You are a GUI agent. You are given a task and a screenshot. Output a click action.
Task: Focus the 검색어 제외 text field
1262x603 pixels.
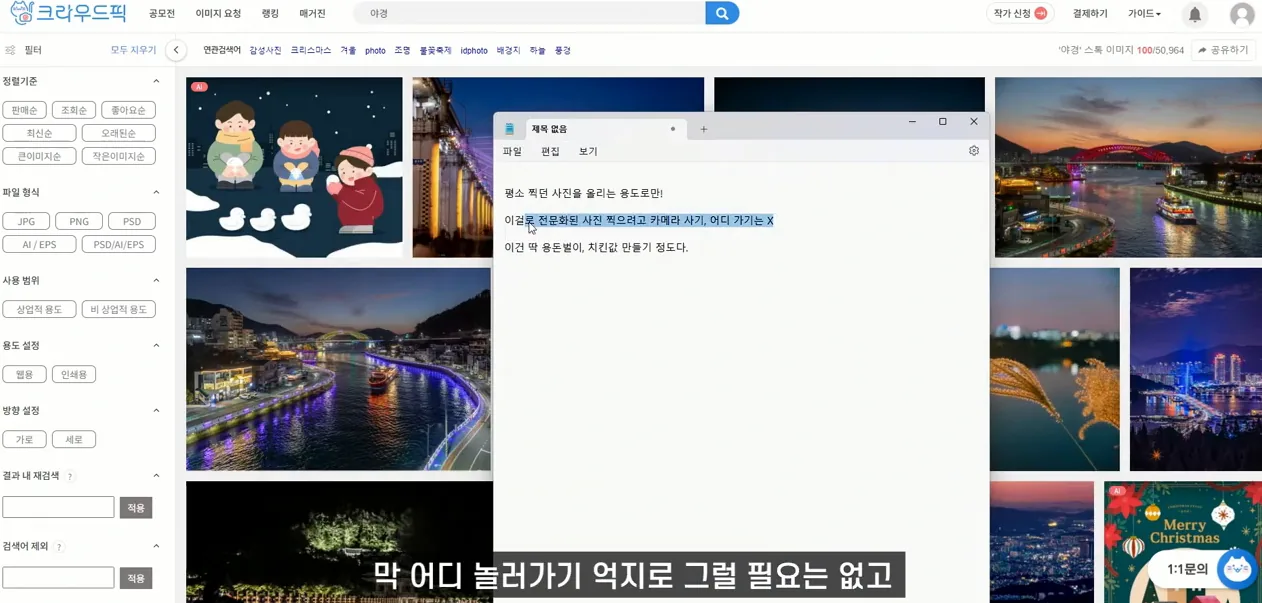(x=58, y=578)
